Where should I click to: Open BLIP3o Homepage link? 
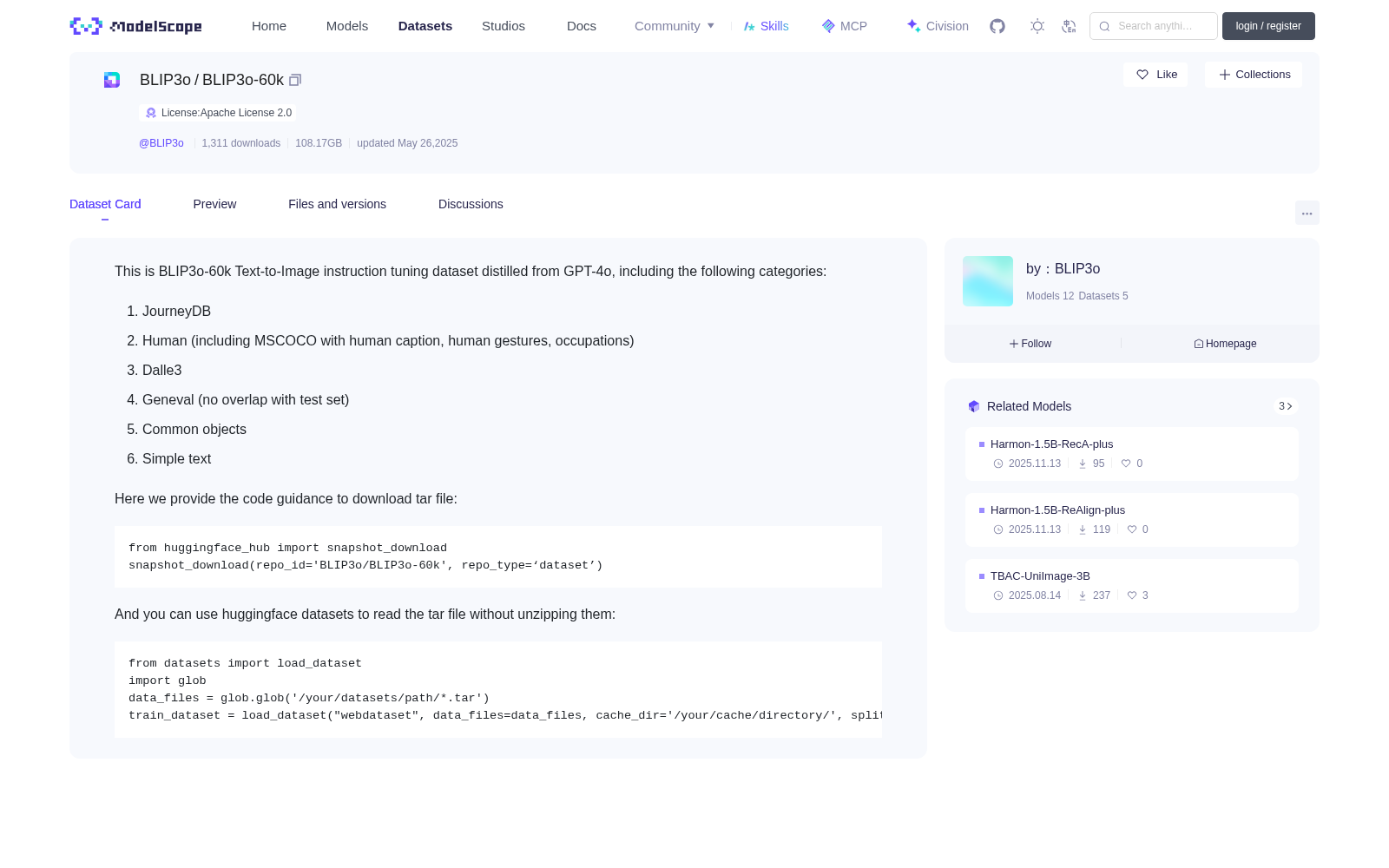click(1225, 344)
